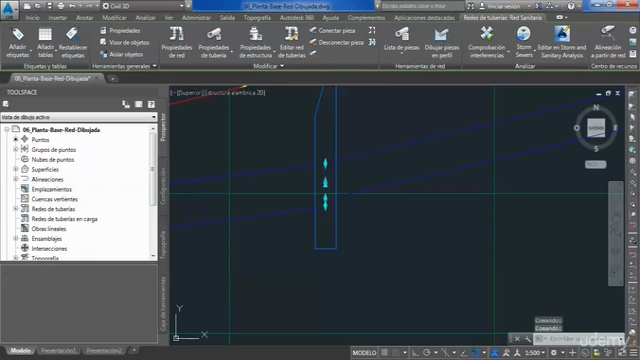Image resolution: width=640 pixels, height=360 pixels.
Task: Toggle the grid display in status bar
Action: (x=384, y=353)
